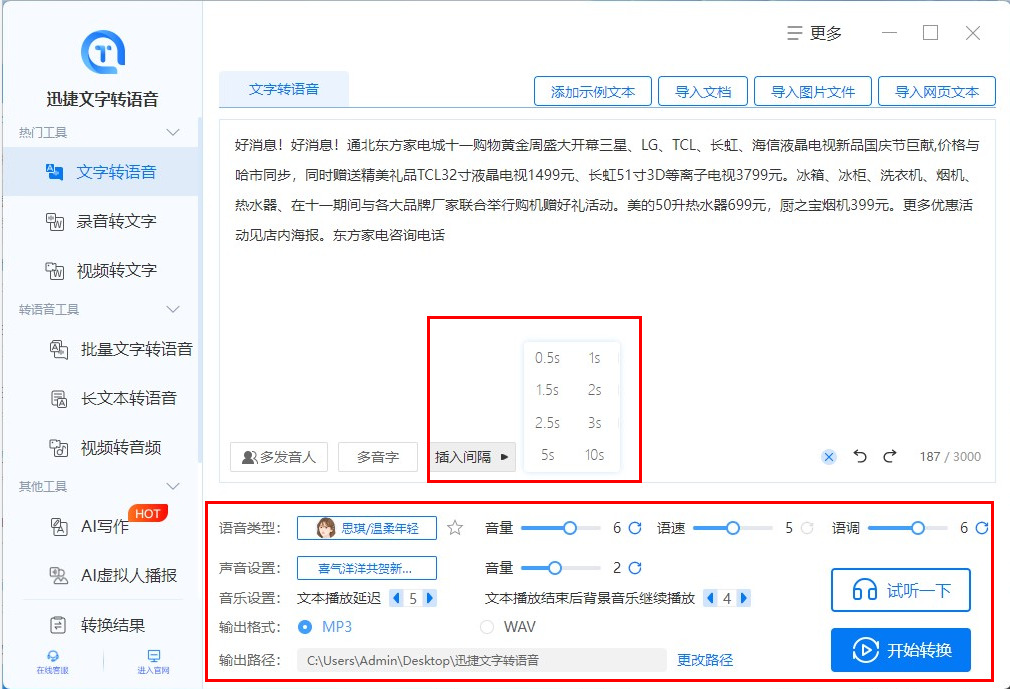The height and width of the screenshot is (689, 1010).
Task: Insert a 5s pause
Action: pyautogui.click(x=548, y=455)
